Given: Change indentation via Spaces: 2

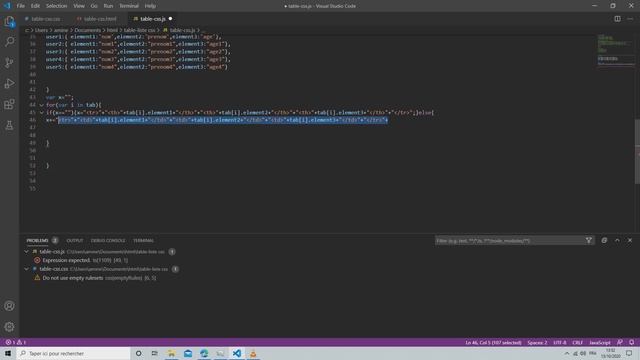Looking at the screenshot, I should tap(537, 342).
